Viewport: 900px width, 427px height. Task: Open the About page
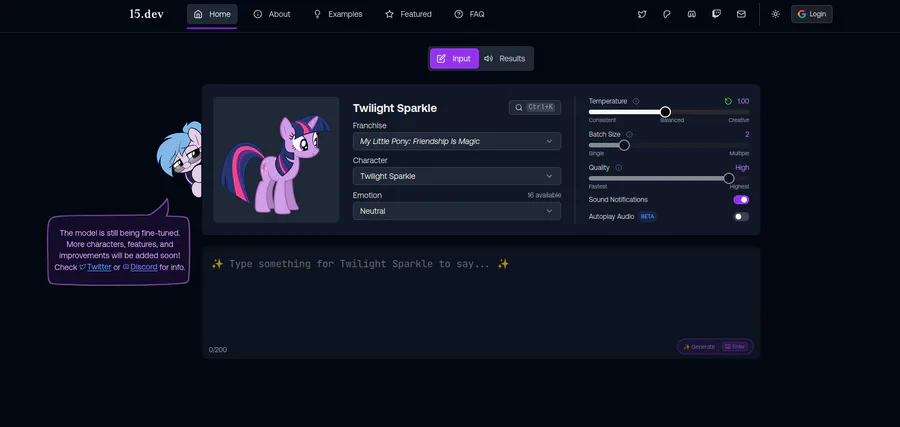pos(272,14)
